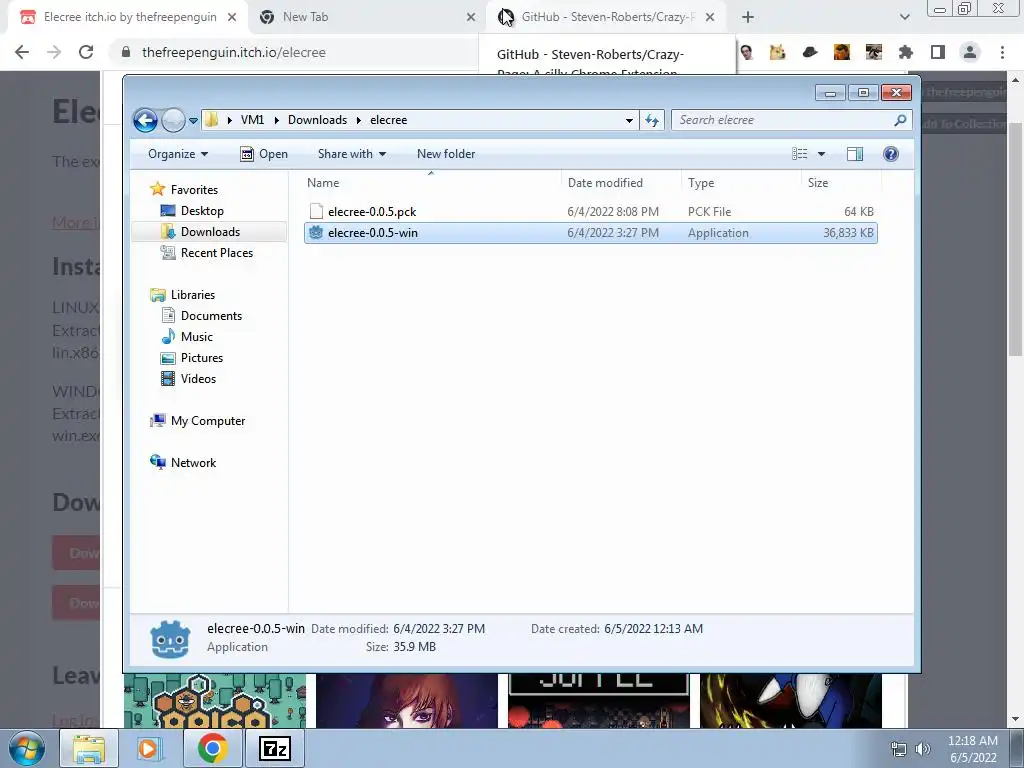This screenshot has height=768, width=1024.
Task: Open Recent Places in the navigation pane
Action: (x=217, y=253)
